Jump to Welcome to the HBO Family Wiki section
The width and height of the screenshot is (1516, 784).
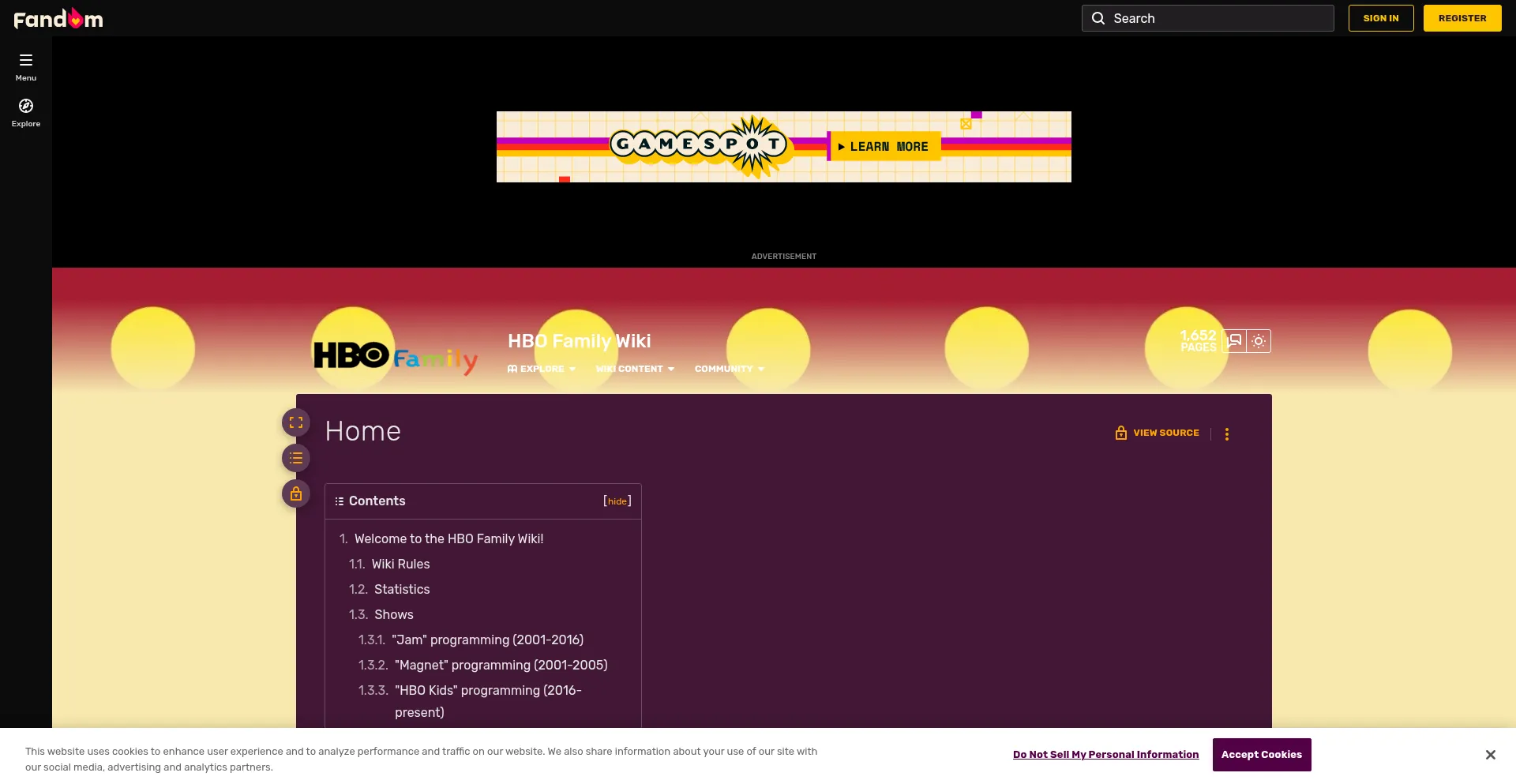448,538
